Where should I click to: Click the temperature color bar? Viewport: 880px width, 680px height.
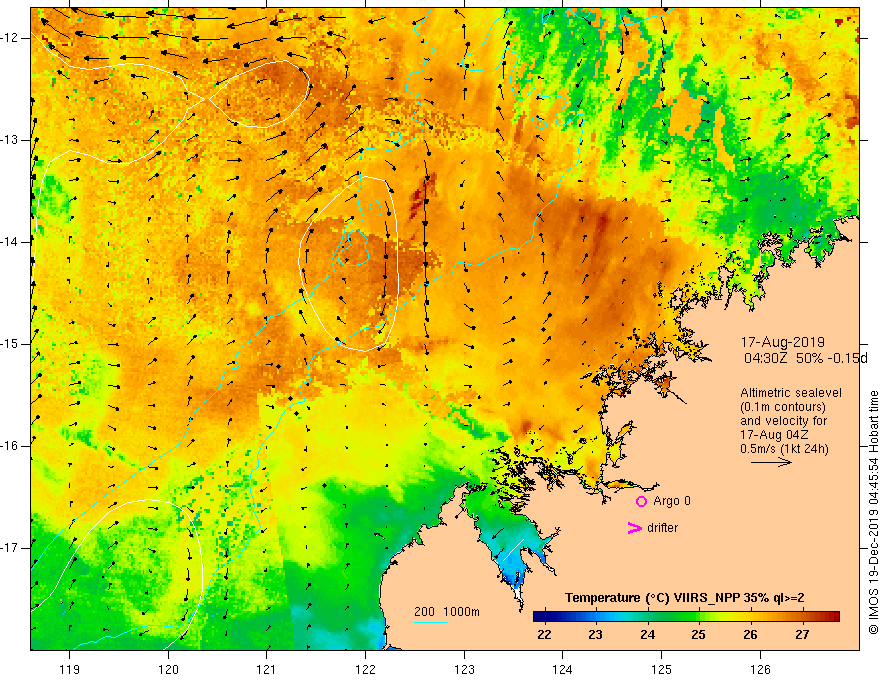pos(686,616)
